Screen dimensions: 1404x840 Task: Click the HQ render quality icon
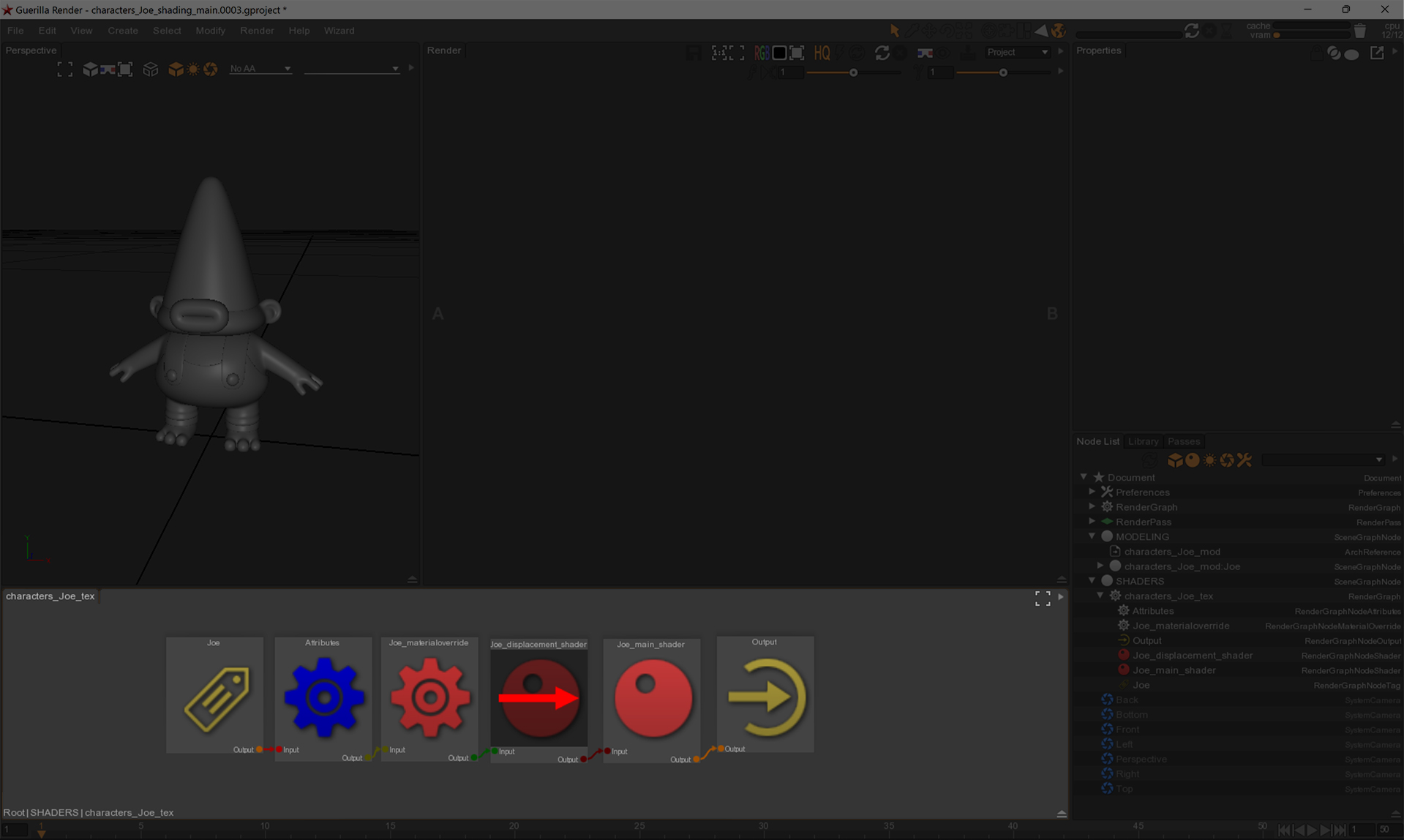[822, 53]
